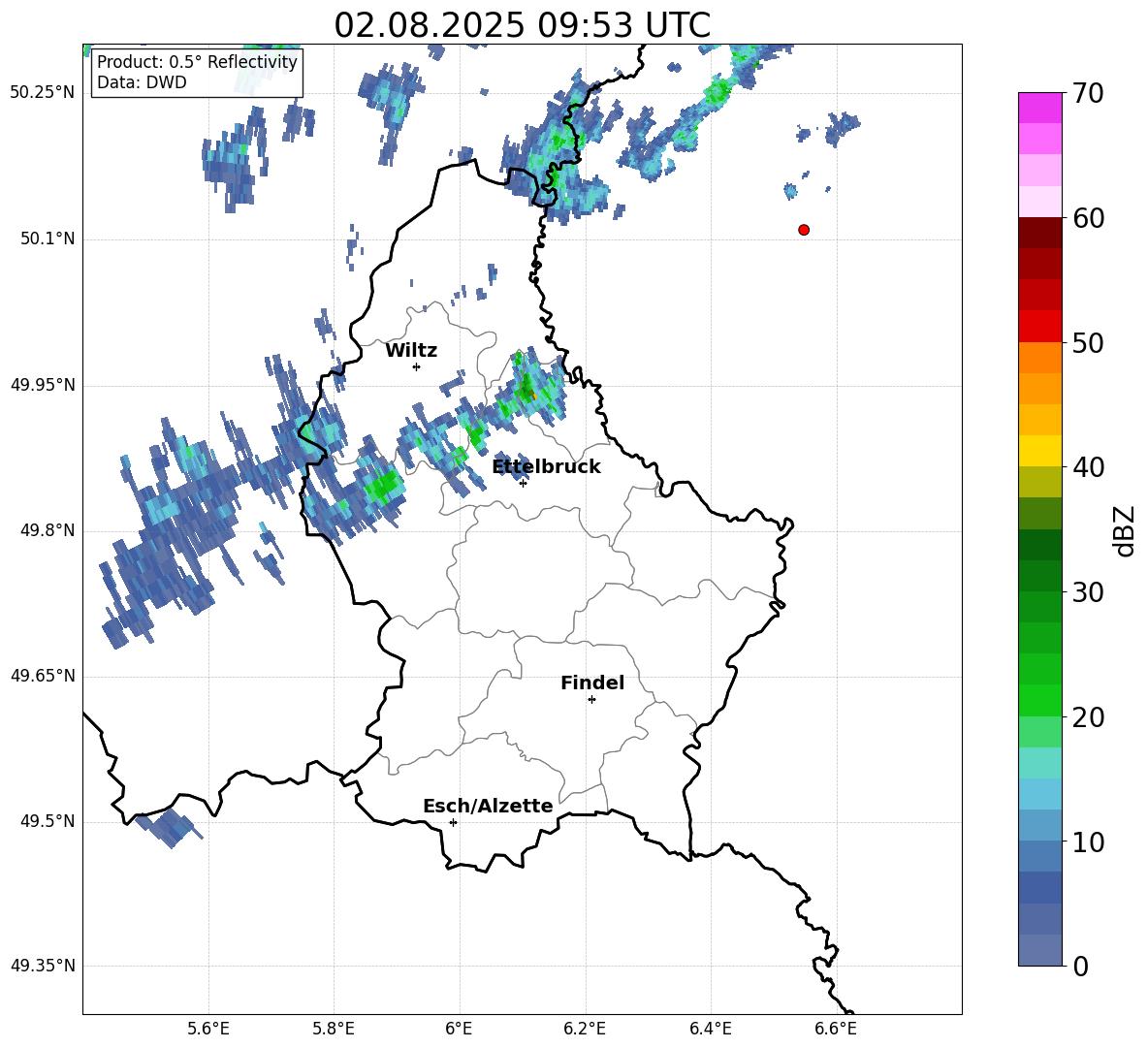Click the 49.65°N latitude tick label

point(43,676)
